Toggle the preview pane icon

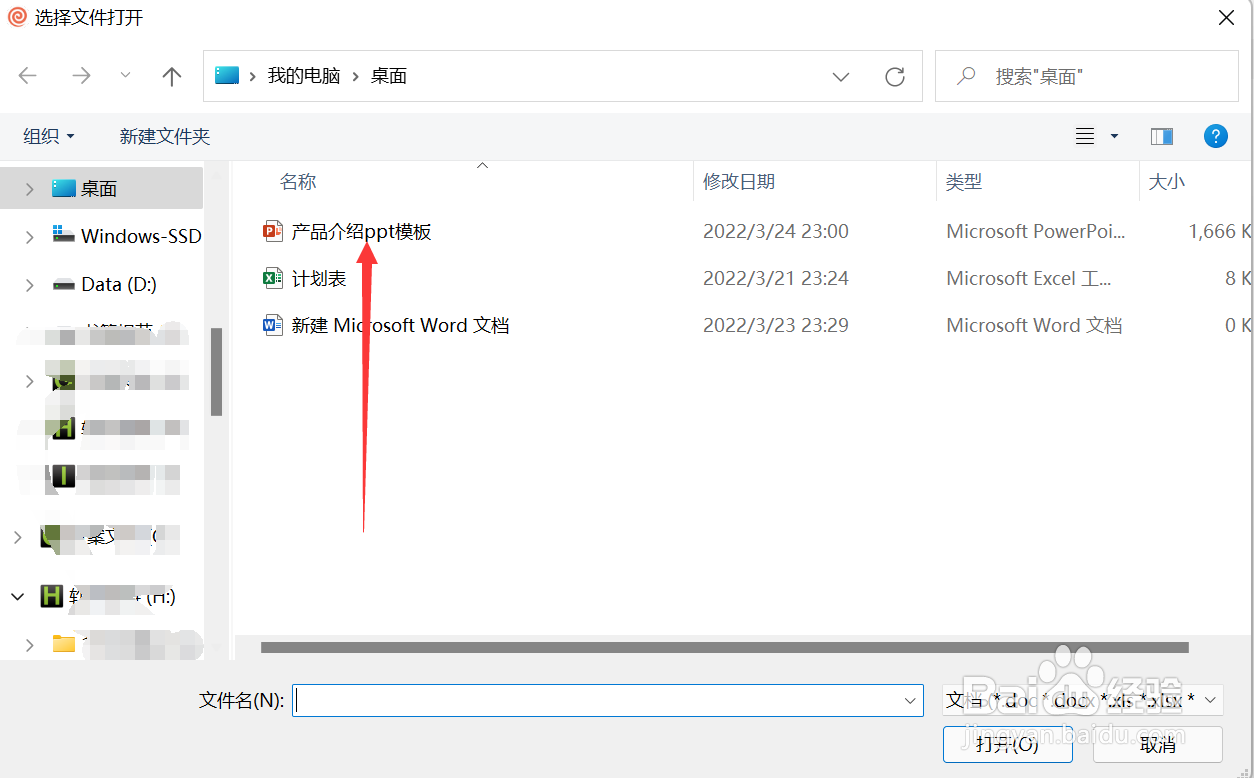(x=1161, y=135)
